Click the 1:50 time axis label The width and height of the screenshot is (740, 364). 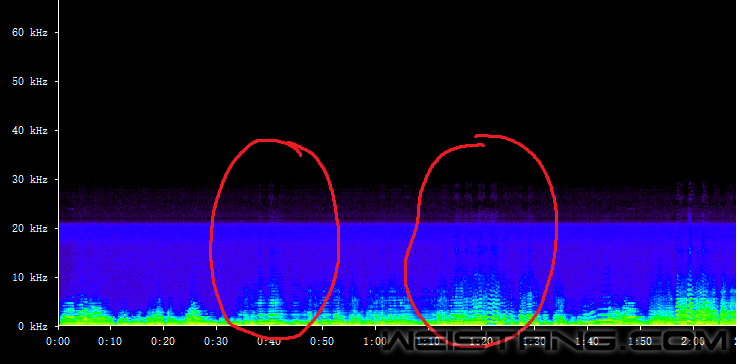(x=640, y=341)
